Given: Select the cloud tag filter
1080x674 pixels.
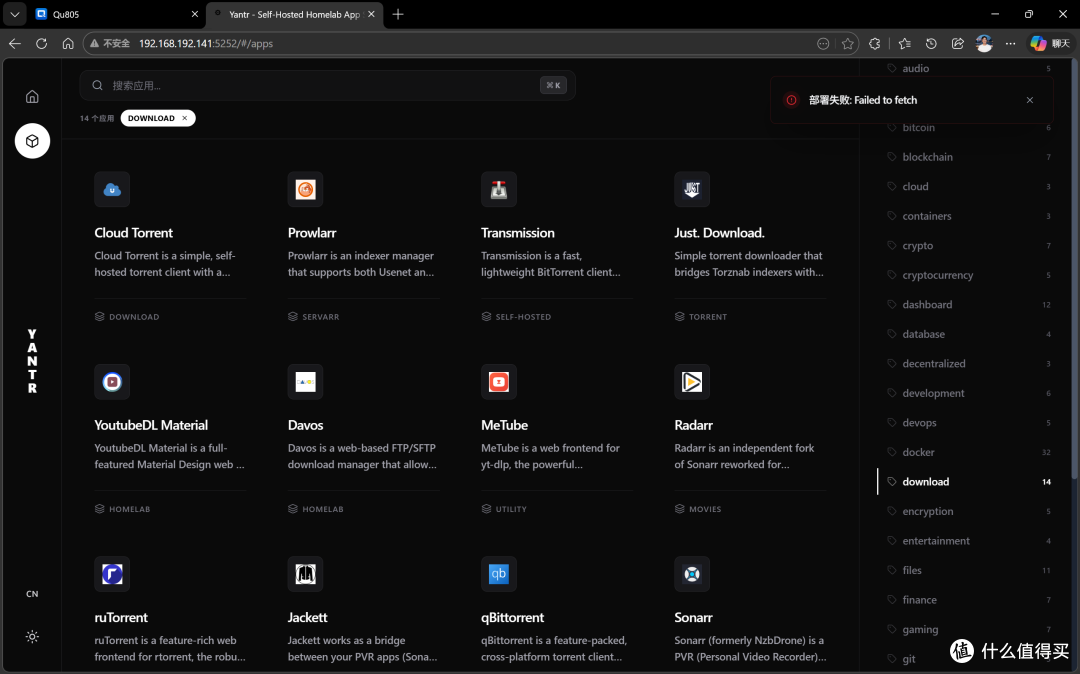Looking at the screenshot, I should point(970,187).
